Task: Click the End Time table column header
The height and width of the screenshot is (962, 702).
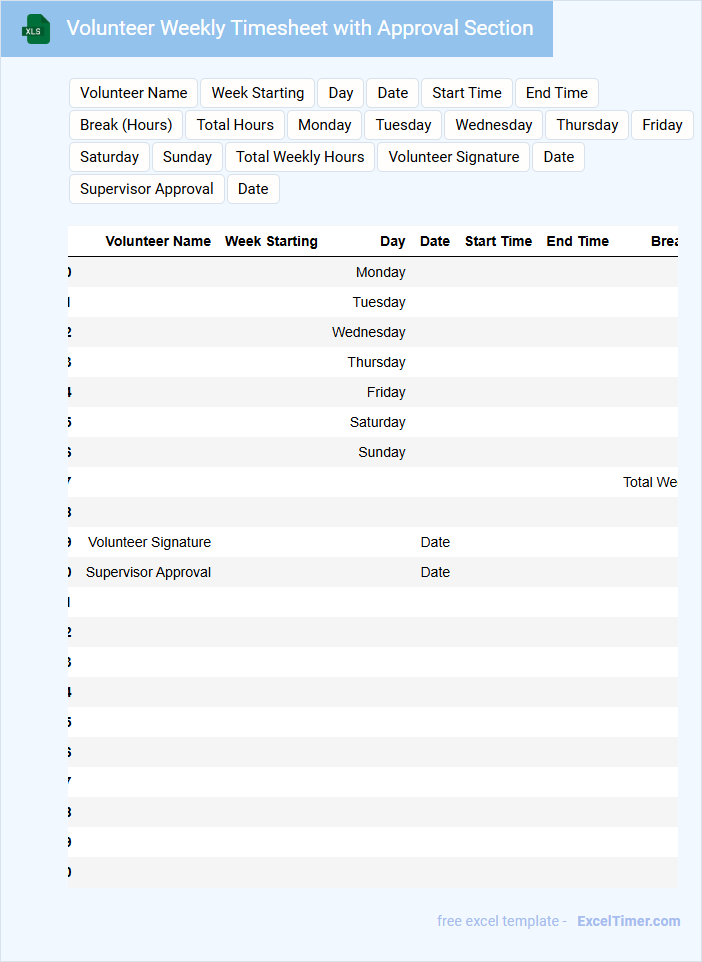Action: pos(577,241)
